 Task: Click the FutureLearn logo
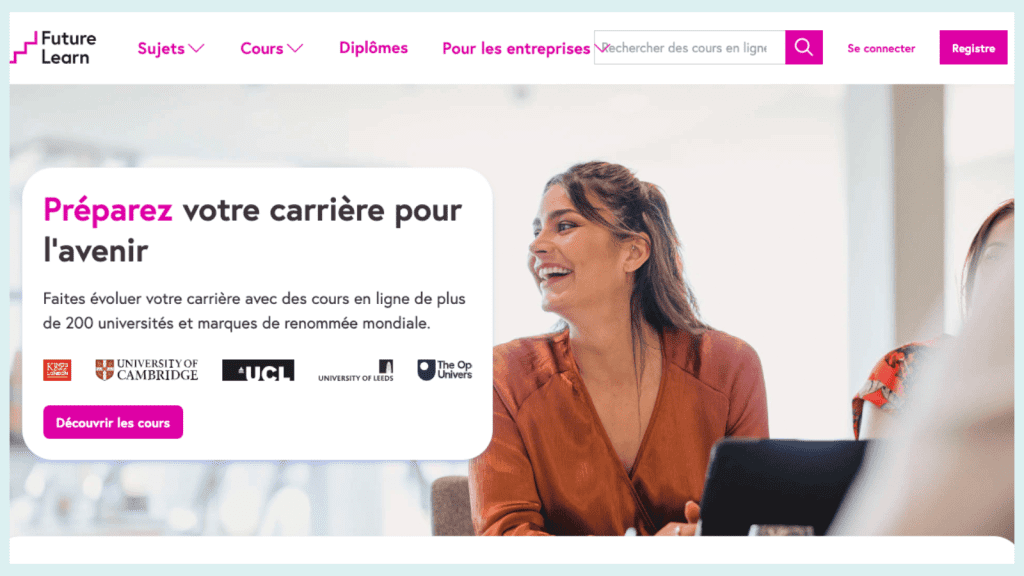click(54, 48)
